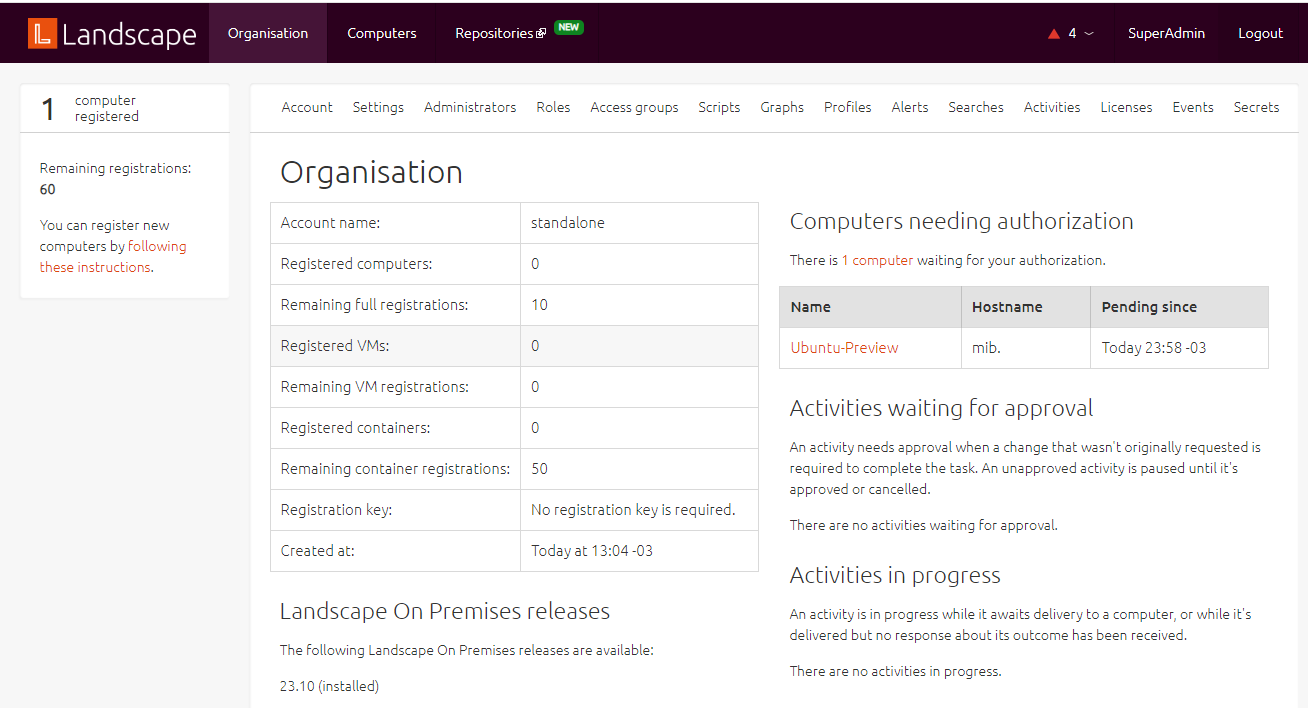Click the Landscape logo icon
The image size is (1308, 708).
(42, 33)
